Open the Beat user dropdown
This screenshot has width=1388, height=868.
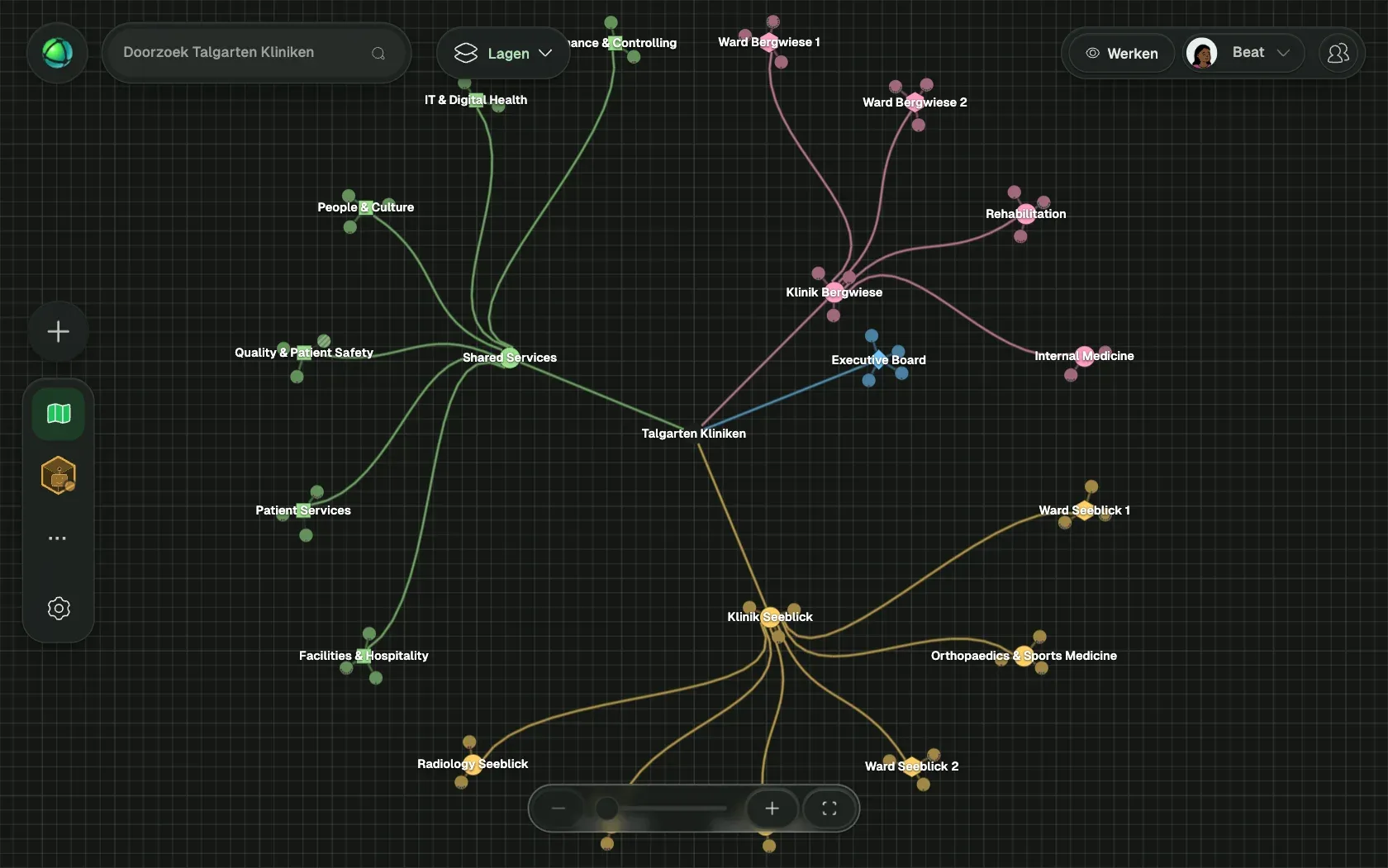click(1243, 53)
